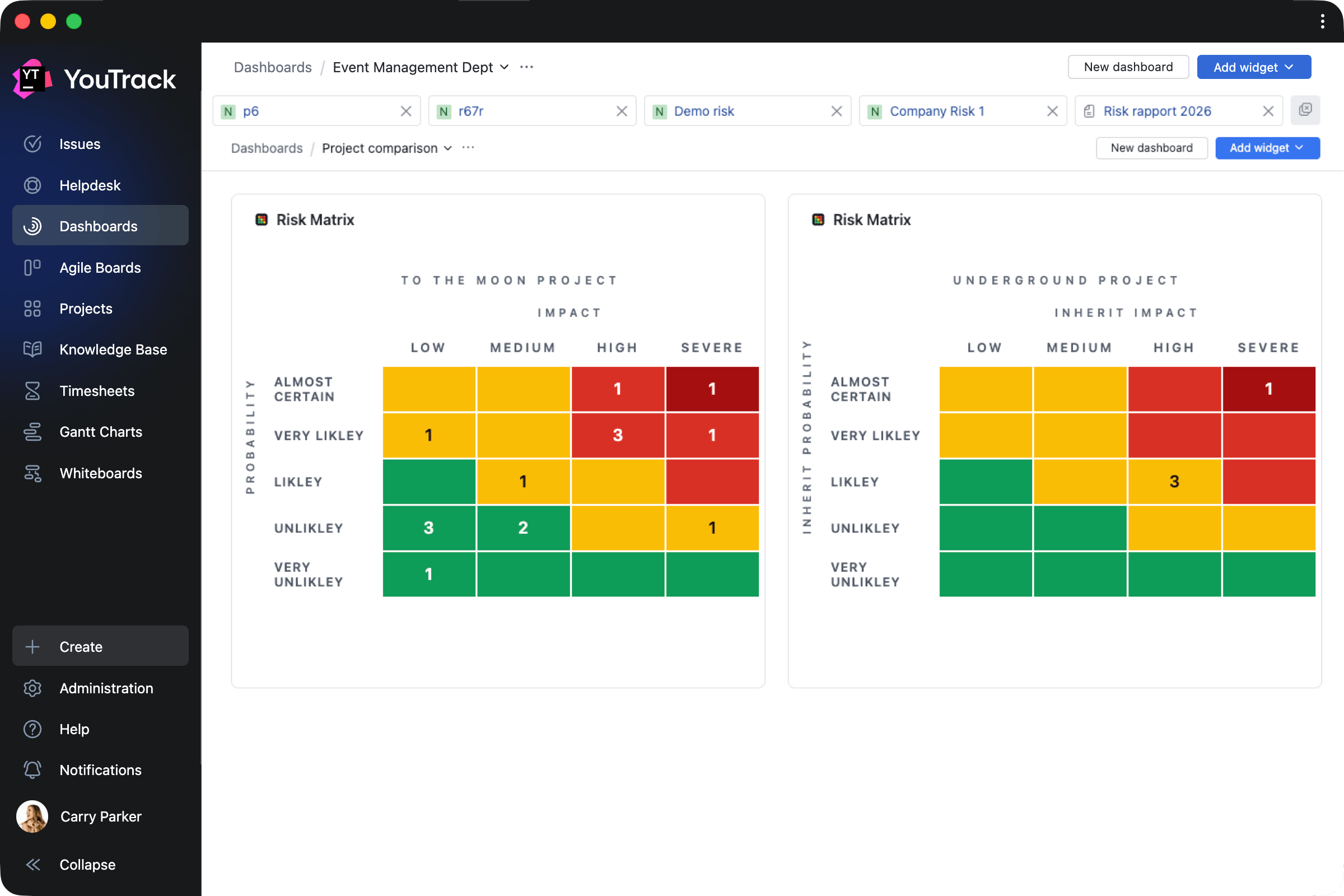
Task: Collapse the sidebar
Action: click(x=87, y=864)
